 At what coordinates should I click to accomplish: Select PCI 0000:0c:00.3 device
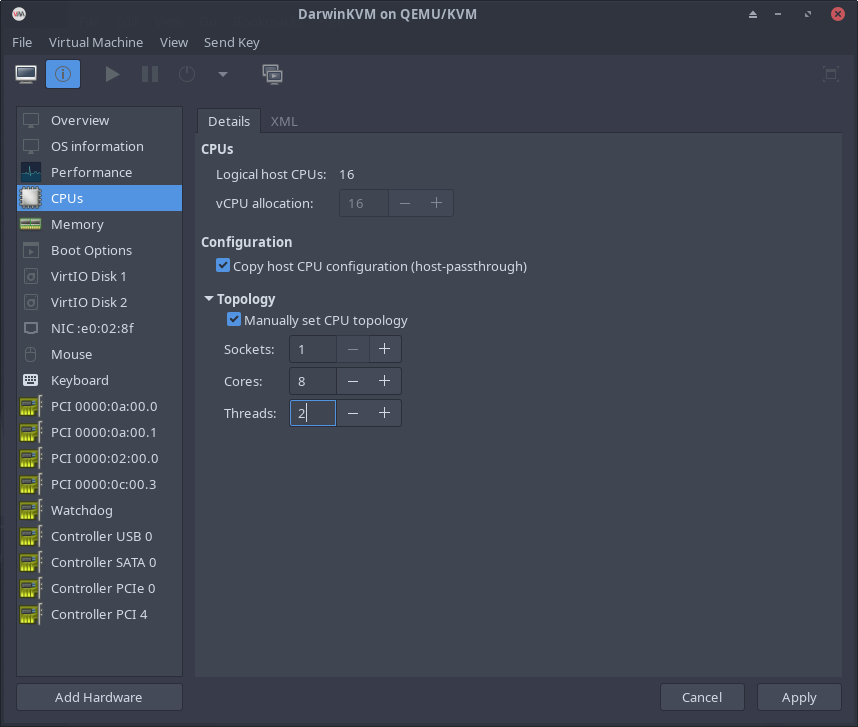[x=100, y=484]
